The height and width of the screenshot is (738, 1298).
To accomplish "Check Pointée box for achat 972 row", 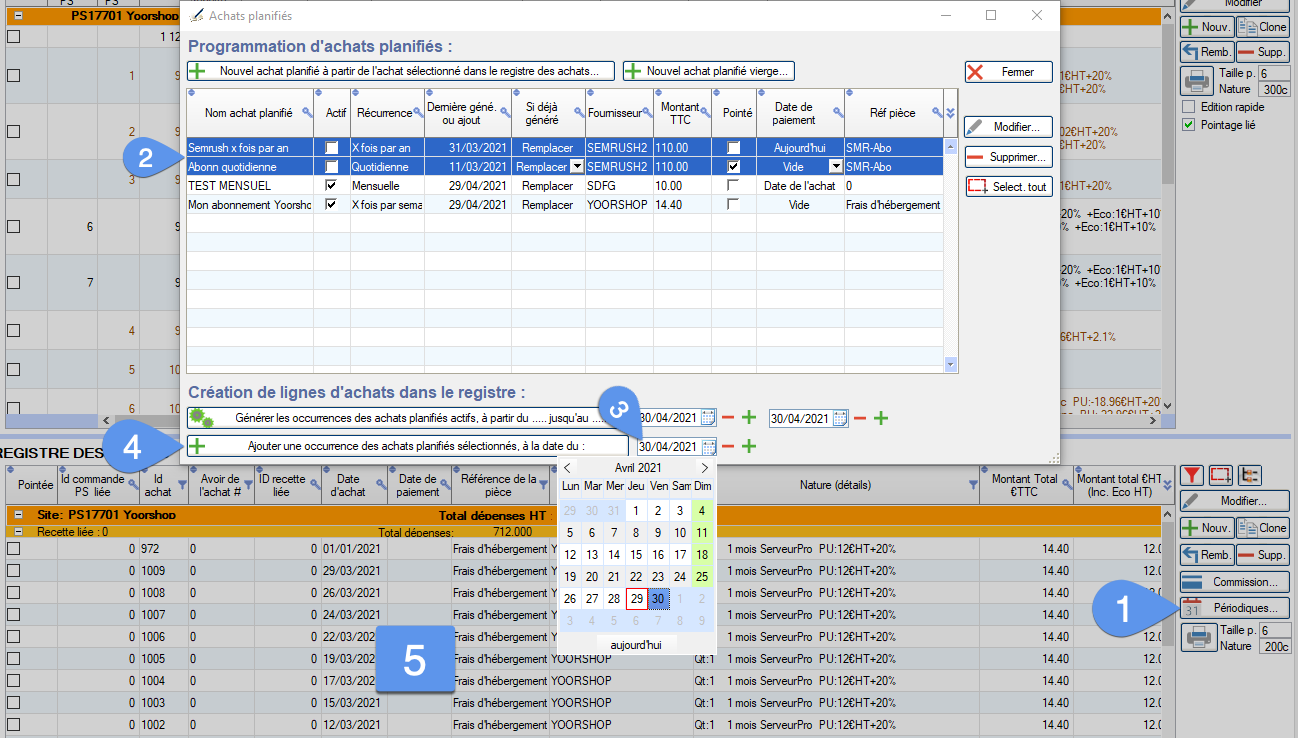I will click(x=13, y=548).
